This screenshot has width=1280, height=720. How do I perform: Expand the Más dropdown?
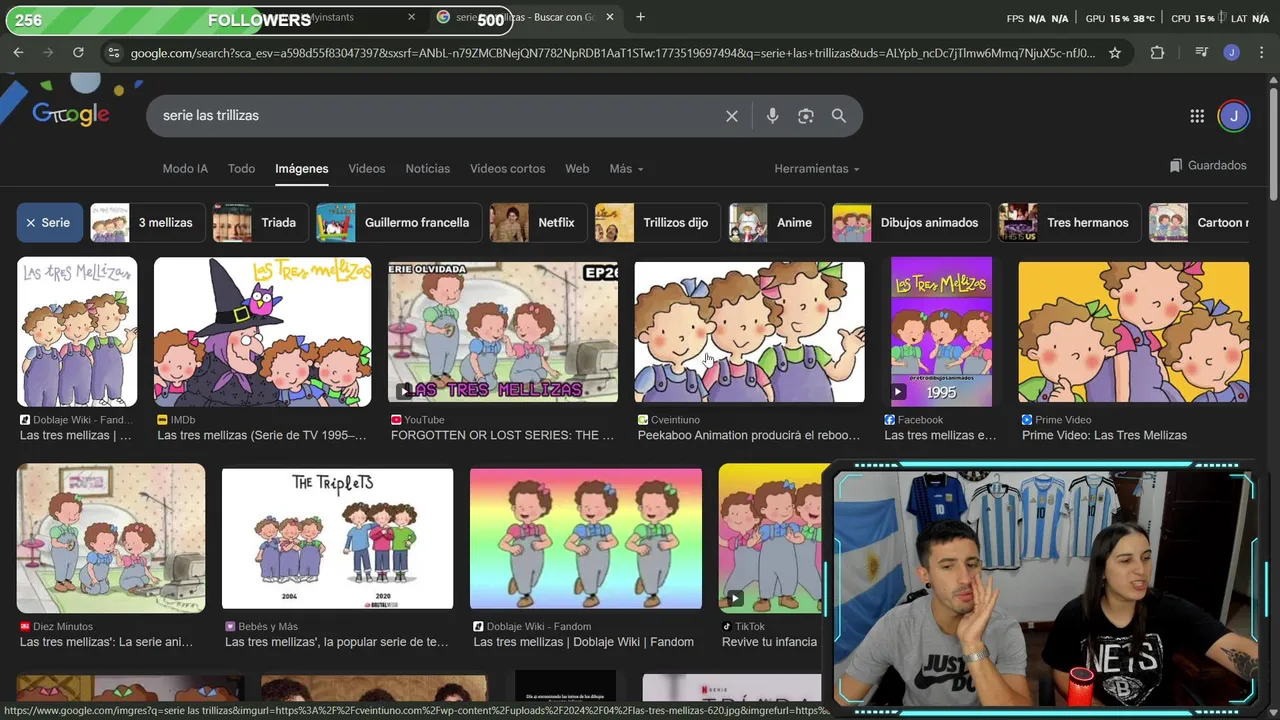tap(627, 169)
